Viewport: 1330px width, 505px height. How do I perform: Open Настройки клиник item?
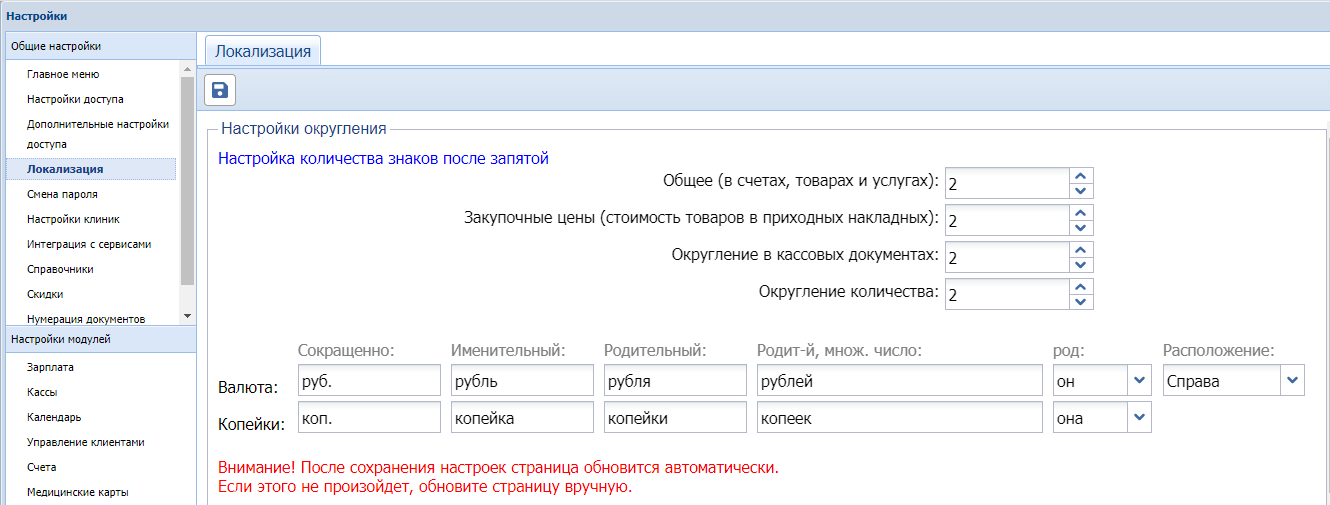pos(73,219)
